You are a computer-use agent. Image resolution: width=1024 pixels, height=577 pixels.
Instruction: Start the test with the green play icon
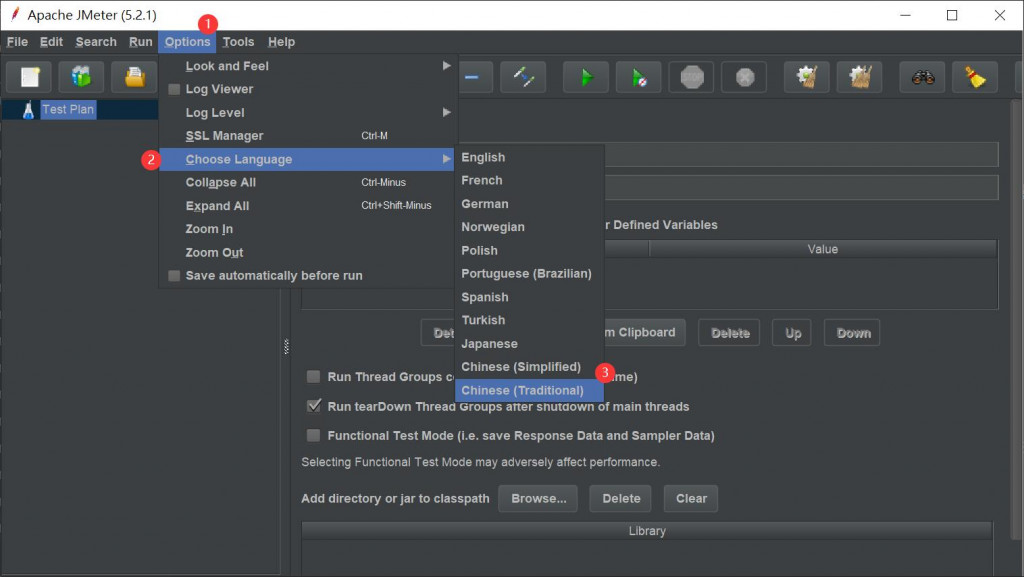pyautogui.click(x=586, y=78)
